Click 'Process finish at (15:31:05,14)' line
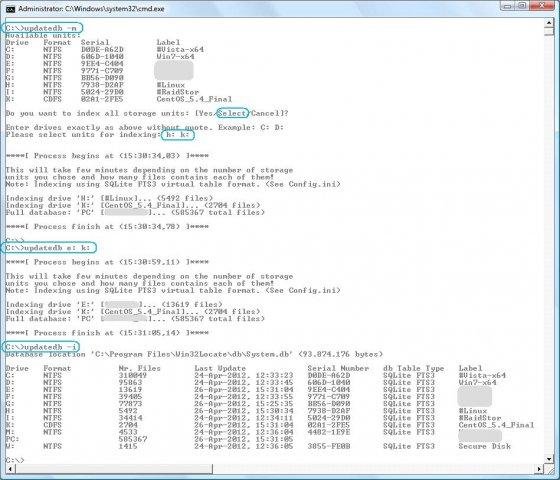This screenshot has width=560, height=480. [107, 333]
